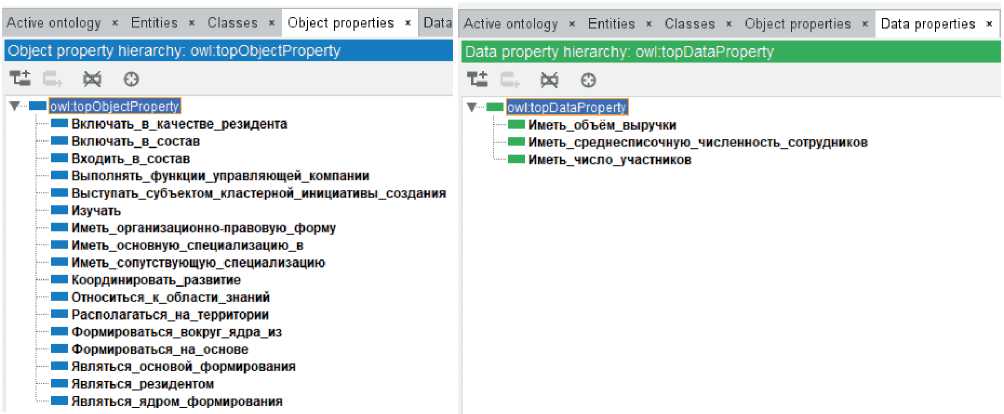Viewport: 1004px width, 414px height.
Task: Select Являться_резидентом object property
Action: point(142,383)
